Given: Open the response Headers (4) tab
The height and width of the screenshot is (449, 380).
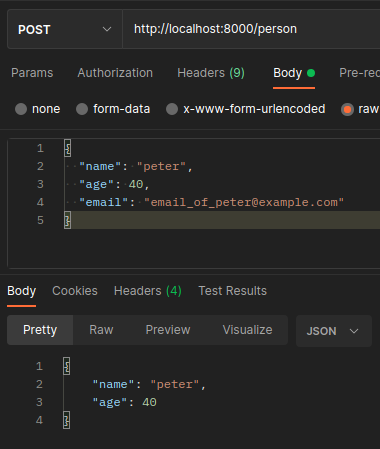Looking at the screenshot, I should [x=148, y=291].
